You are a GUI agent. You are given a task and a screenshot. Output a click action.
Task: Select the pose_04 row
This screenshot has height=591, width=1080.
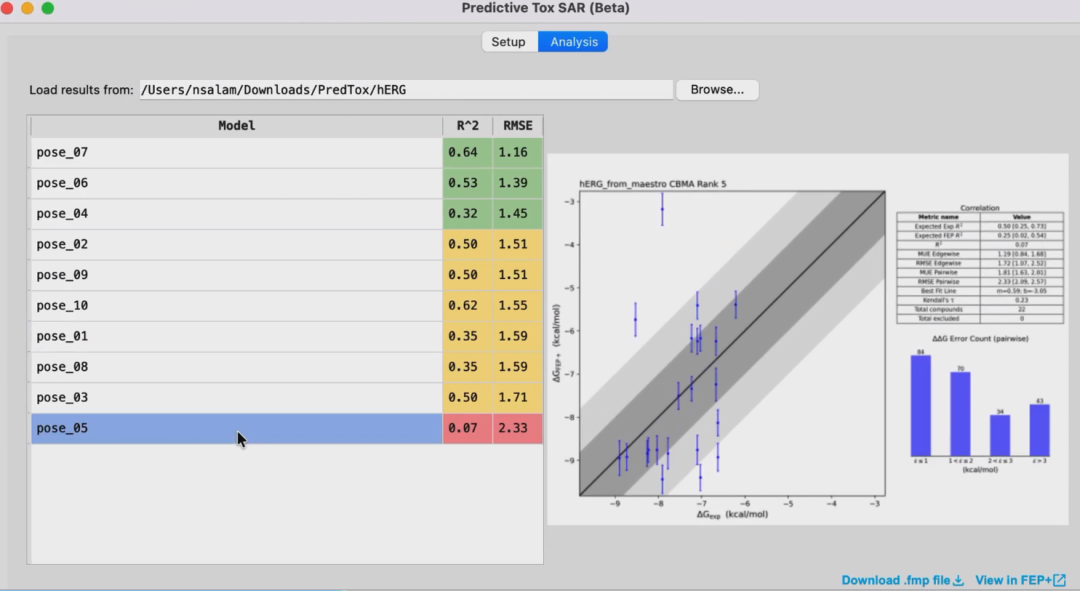pos(287,214)
